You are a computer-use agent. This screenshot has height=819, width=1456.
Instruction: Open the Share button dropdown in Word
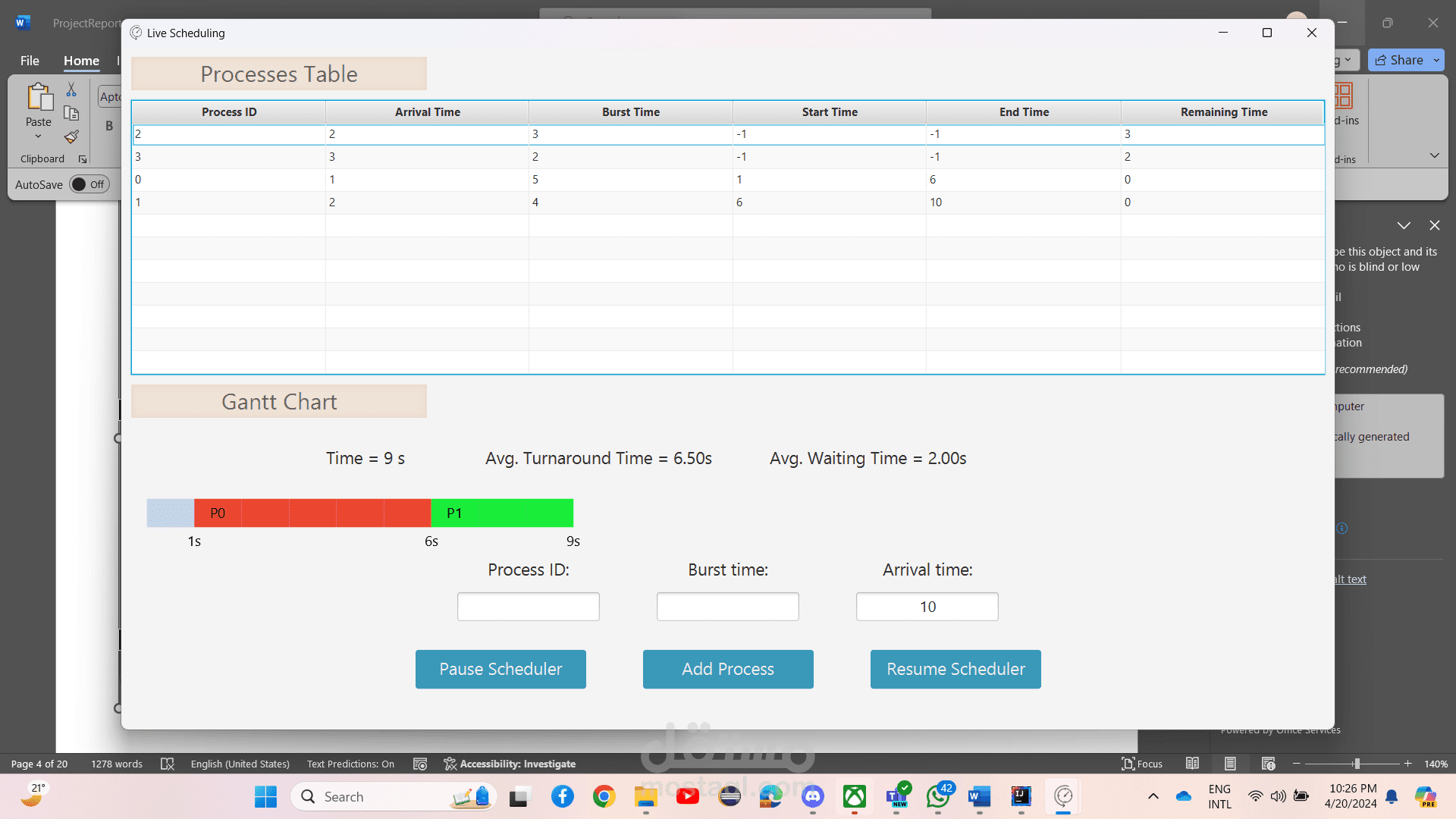(x=1436, y=60)
